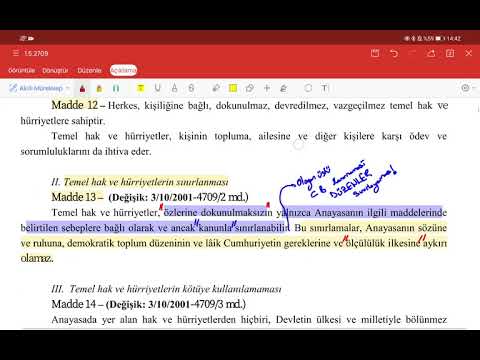This screenshot has height=360, width=480.
Task: Open the page view icon beside the close button
Action: click(x=450, y=53)
